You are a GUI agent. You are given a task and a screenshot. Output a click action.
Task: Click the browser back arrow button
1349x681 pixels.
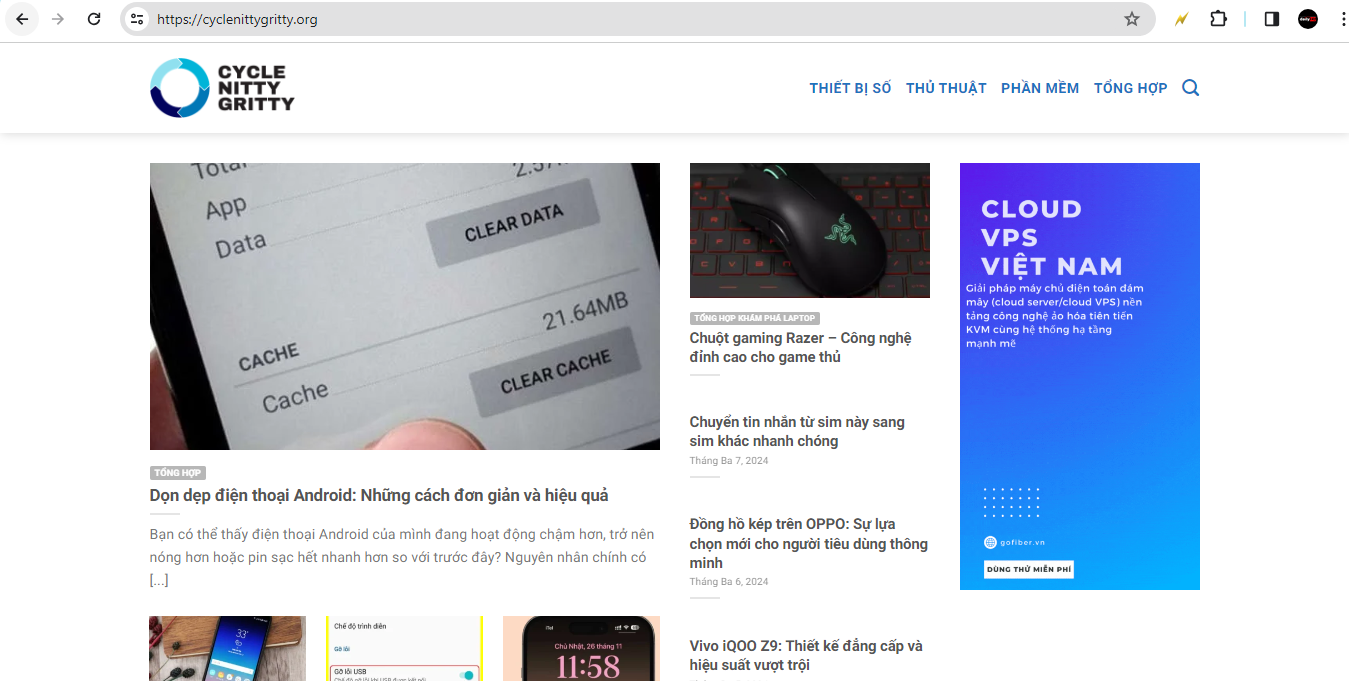coord(22,19)
